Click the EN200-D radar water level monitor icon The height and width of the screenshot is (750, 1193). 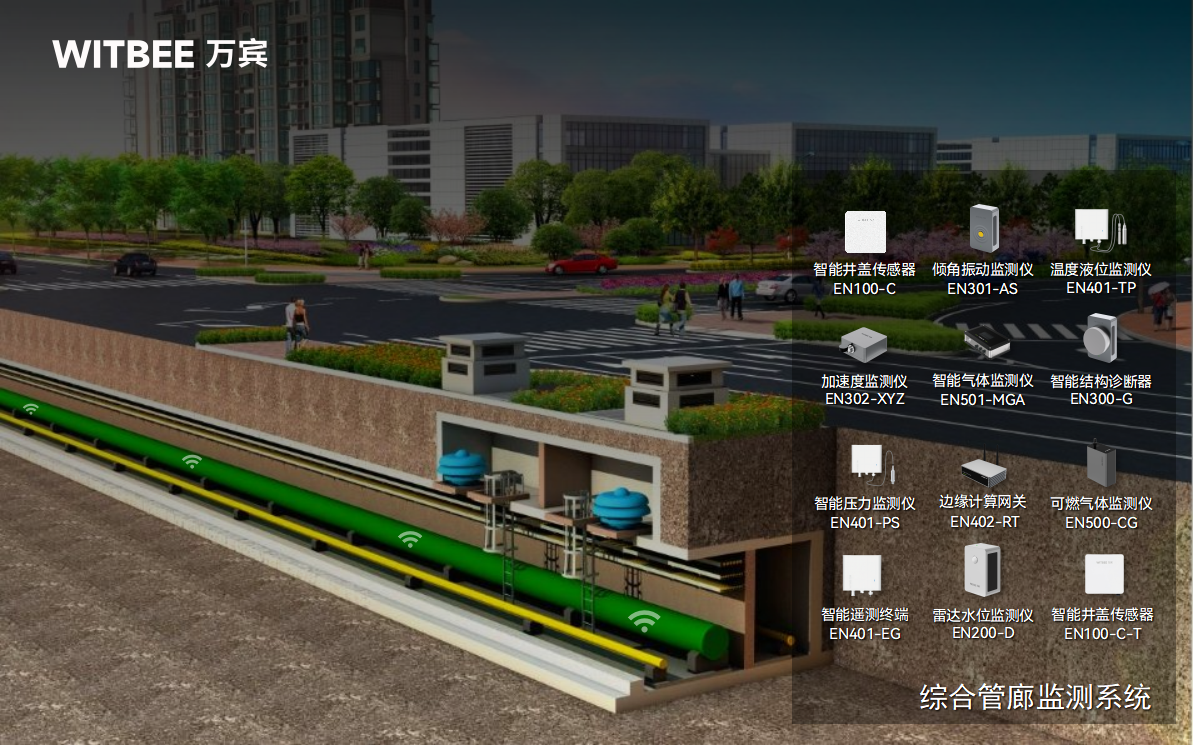click(982, 571)
